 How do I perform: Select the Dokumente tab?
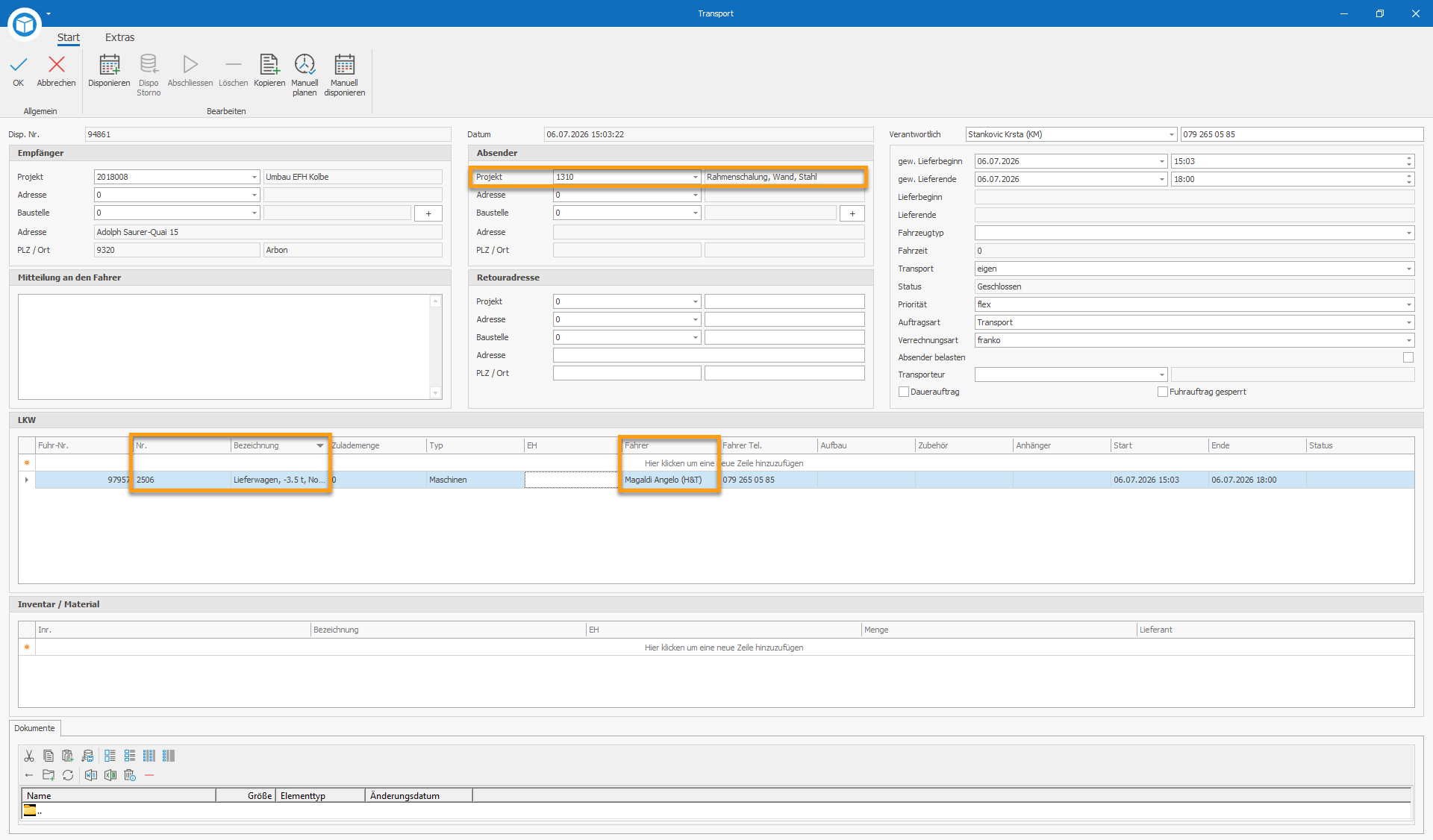(34, 728)
